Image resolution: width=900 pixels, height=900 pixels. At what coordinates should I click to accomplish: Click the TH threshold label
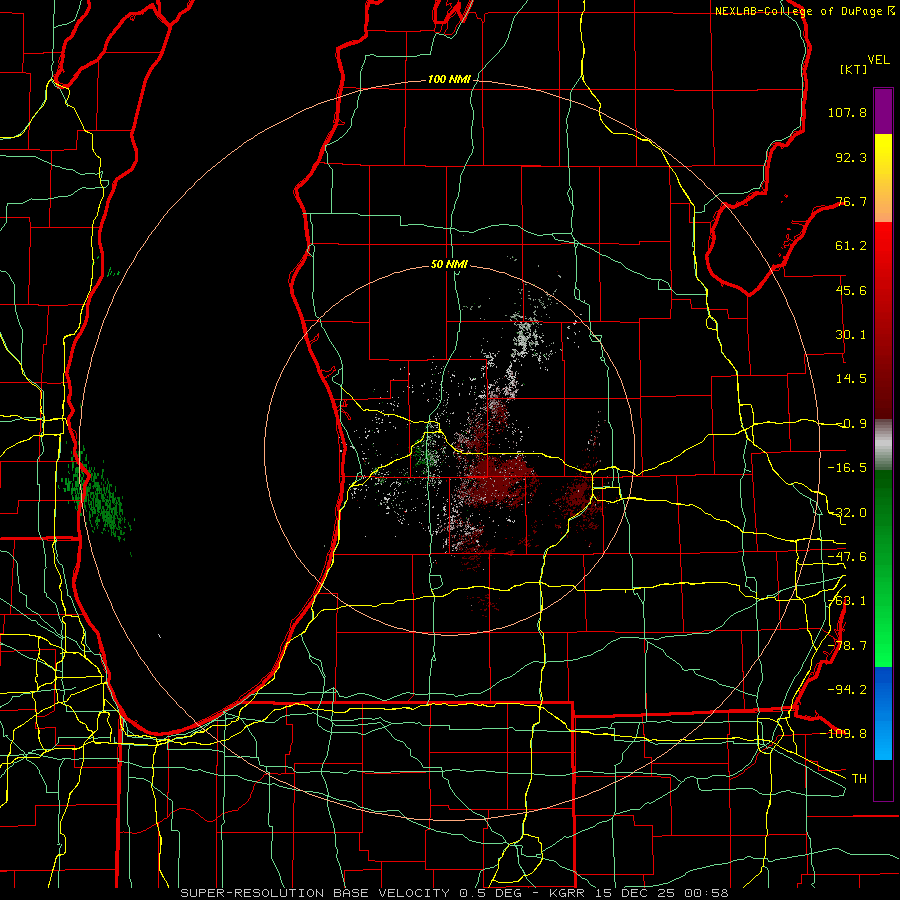click(x=859, y=779)
